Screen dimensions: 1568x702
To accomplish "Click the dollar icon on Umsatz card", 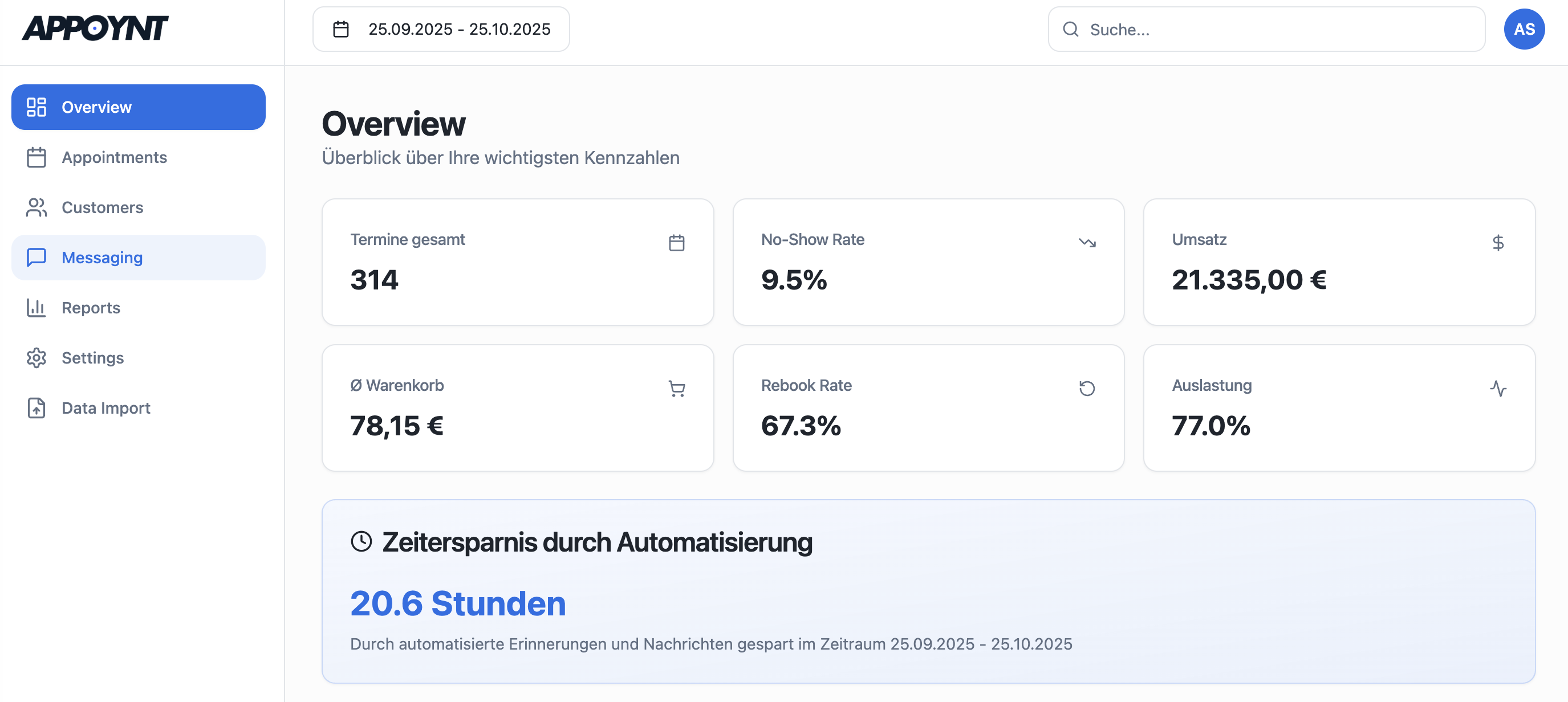I will [1497, 243].
